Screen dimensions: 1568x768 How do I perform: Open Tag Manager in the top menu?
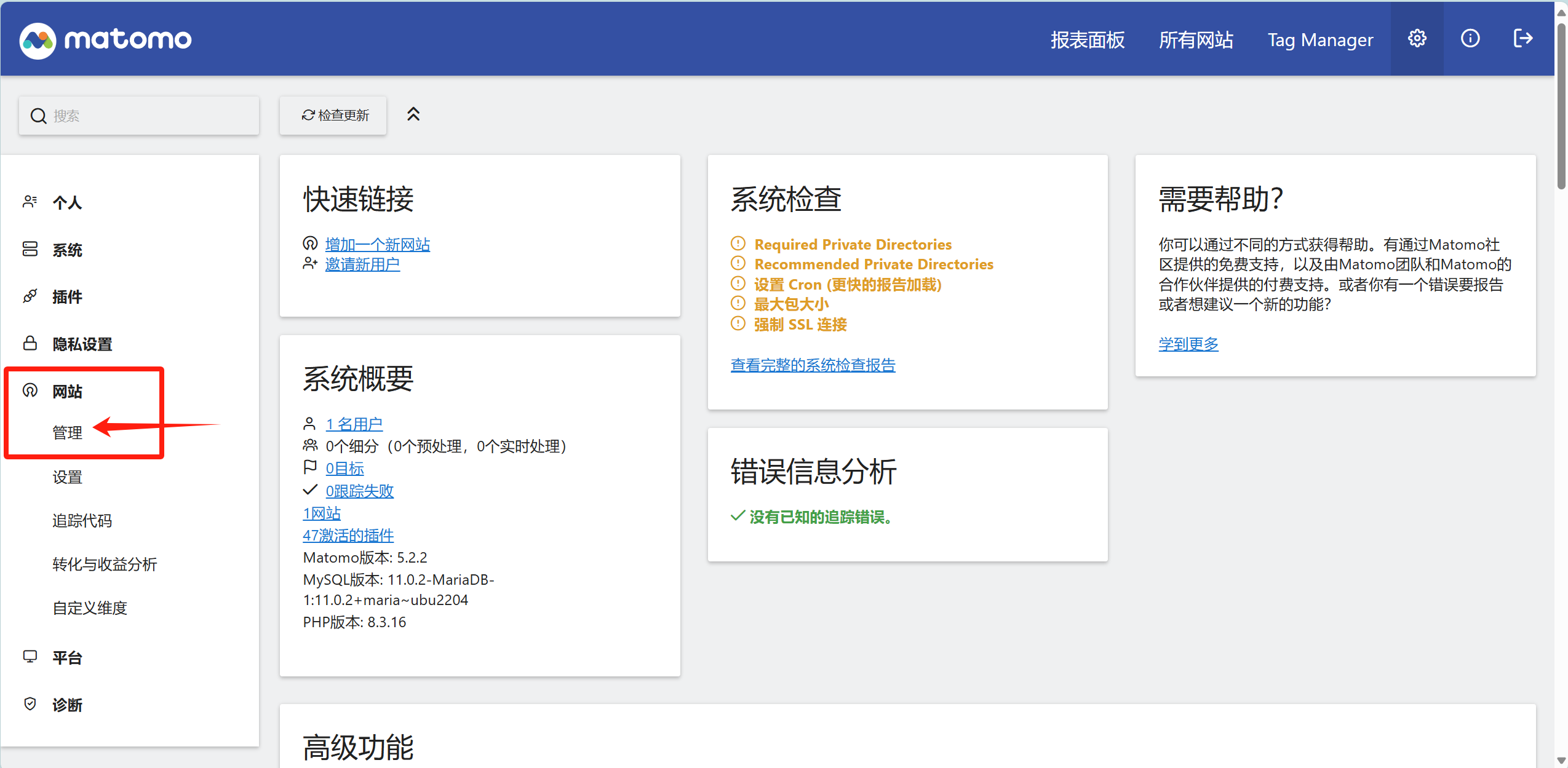pyautogui.click(x=1320, y=40)
